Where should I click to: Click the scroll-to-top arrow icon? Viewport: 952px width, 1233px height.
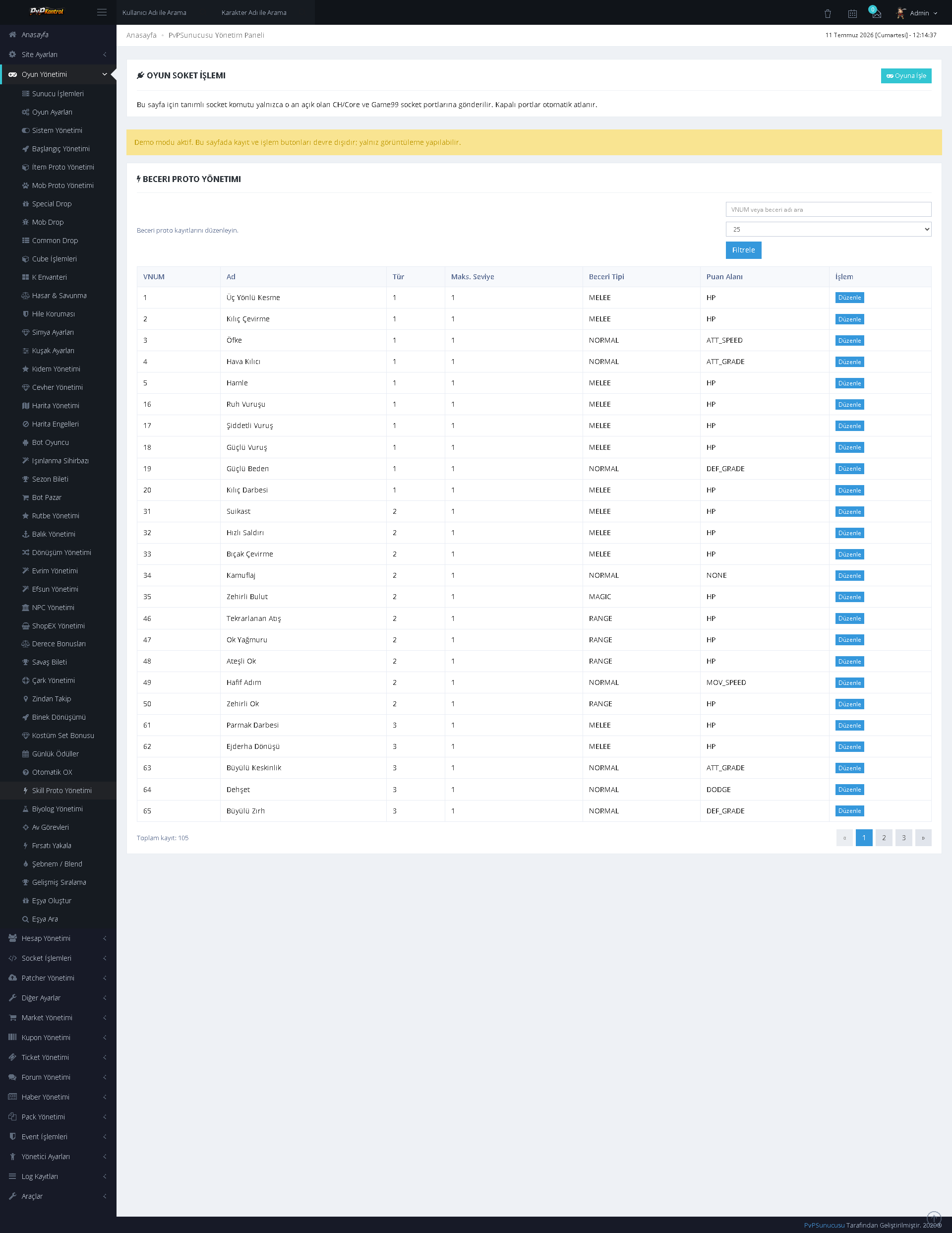pyautogui.click(x=934, y=1218)
